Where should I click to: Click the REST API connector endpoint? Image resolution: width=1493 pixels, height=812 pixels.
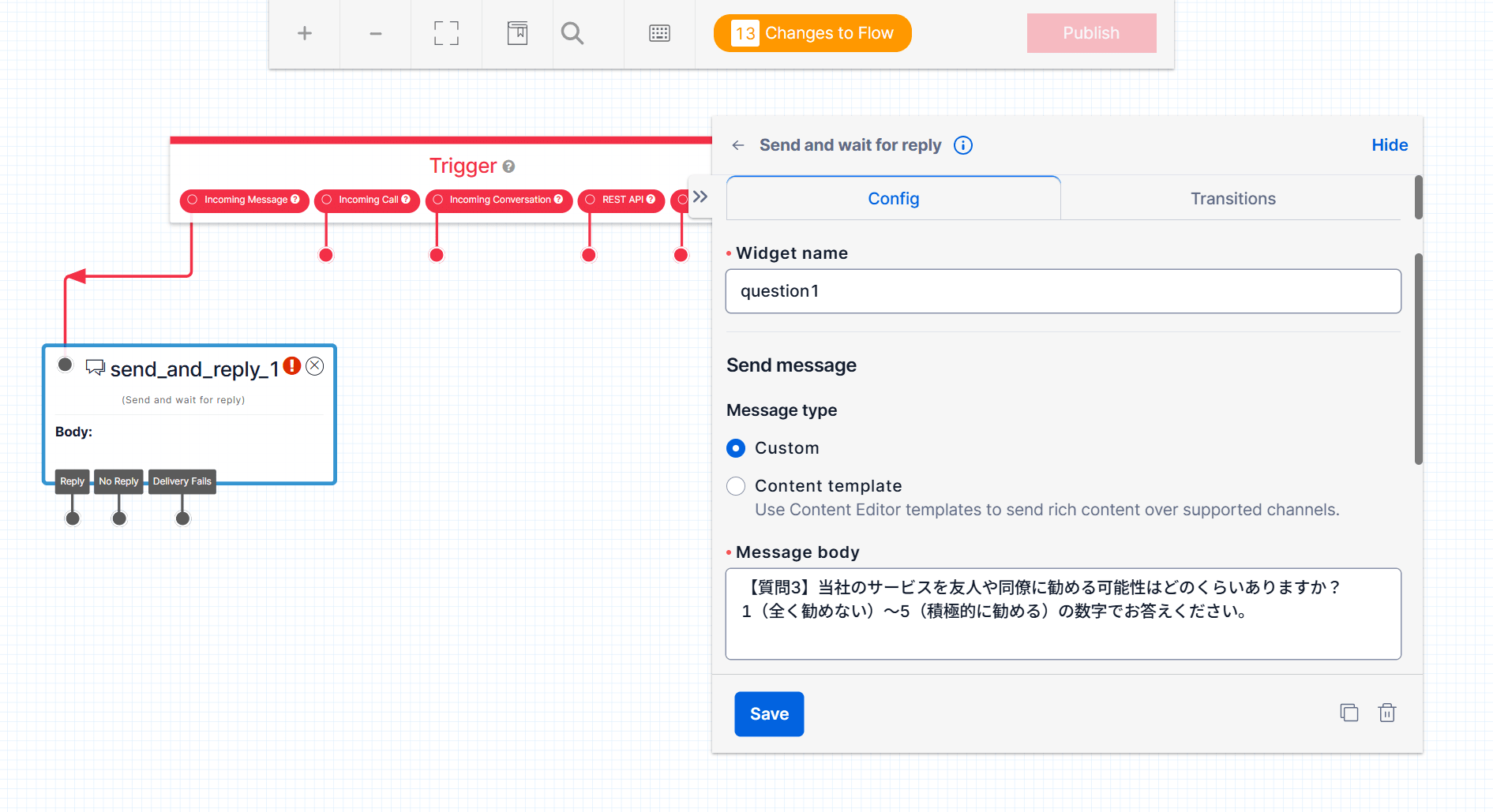pos(589,255)
